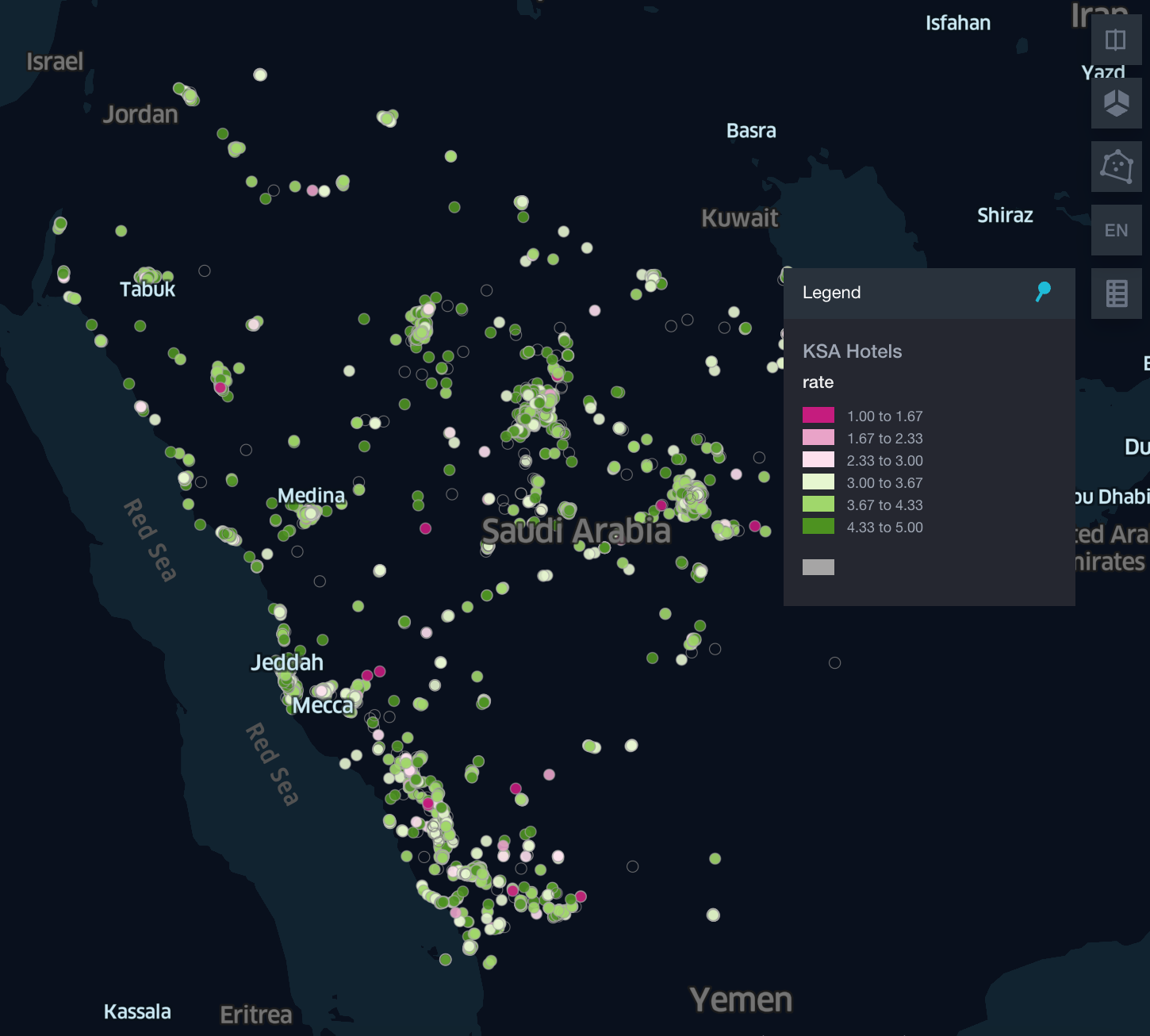
Task: Open the legend list panel icon
Action: coord(1116,294)
